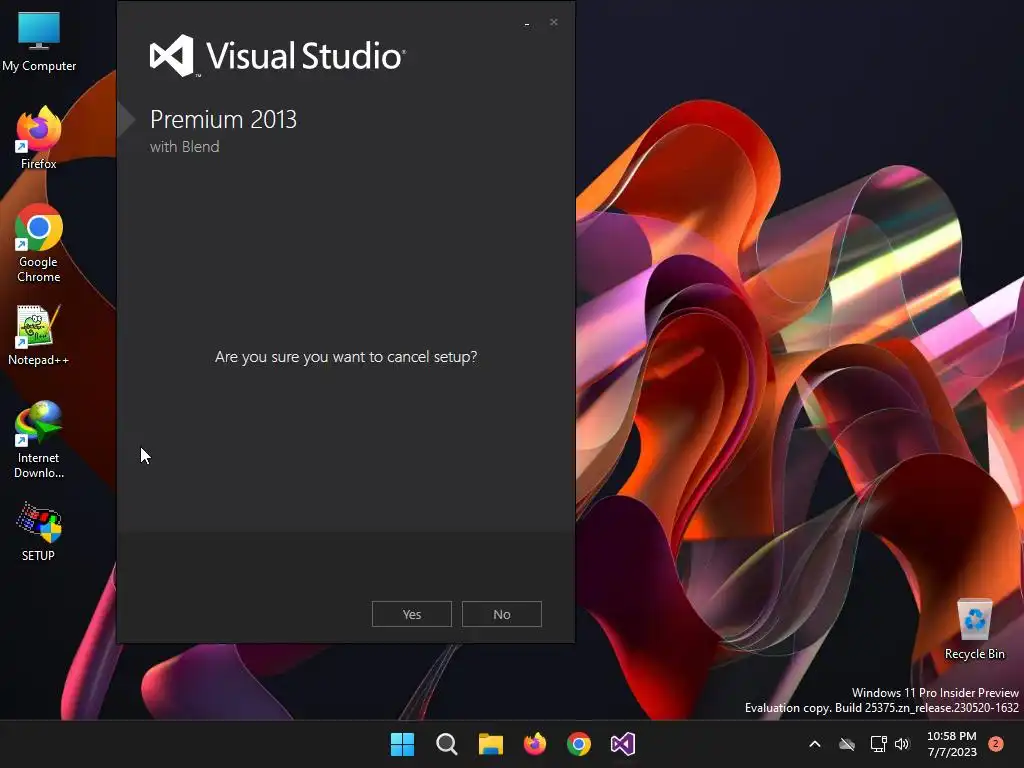Viewport: 1024px width, 768px height.
Task: Open taskbar Search
Action: click(447, 744)
